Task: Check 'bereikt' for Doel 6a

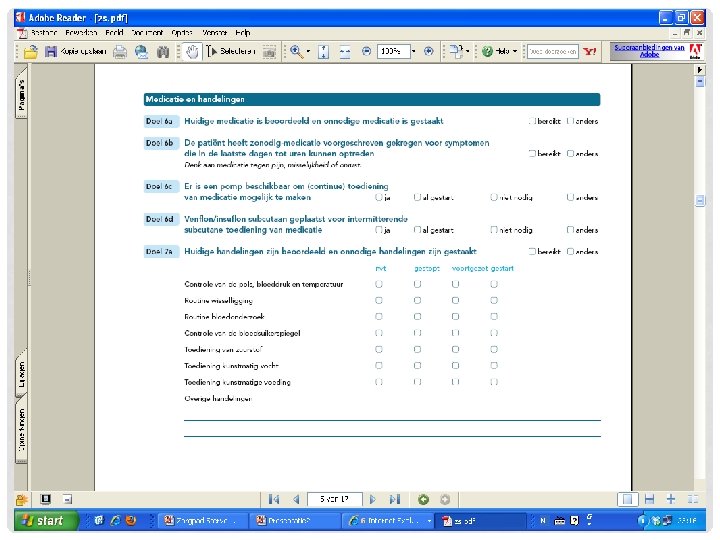Action: 532,121
